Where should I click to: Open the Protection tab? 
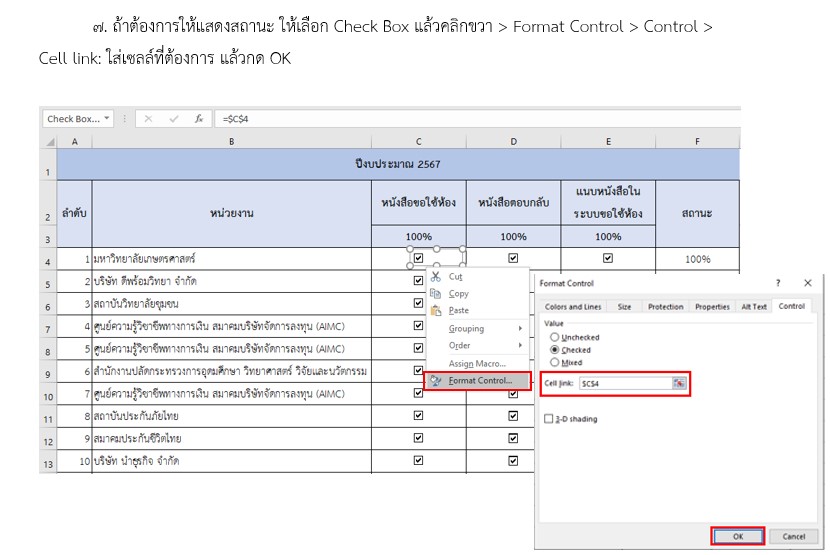[x=665, y=307]
